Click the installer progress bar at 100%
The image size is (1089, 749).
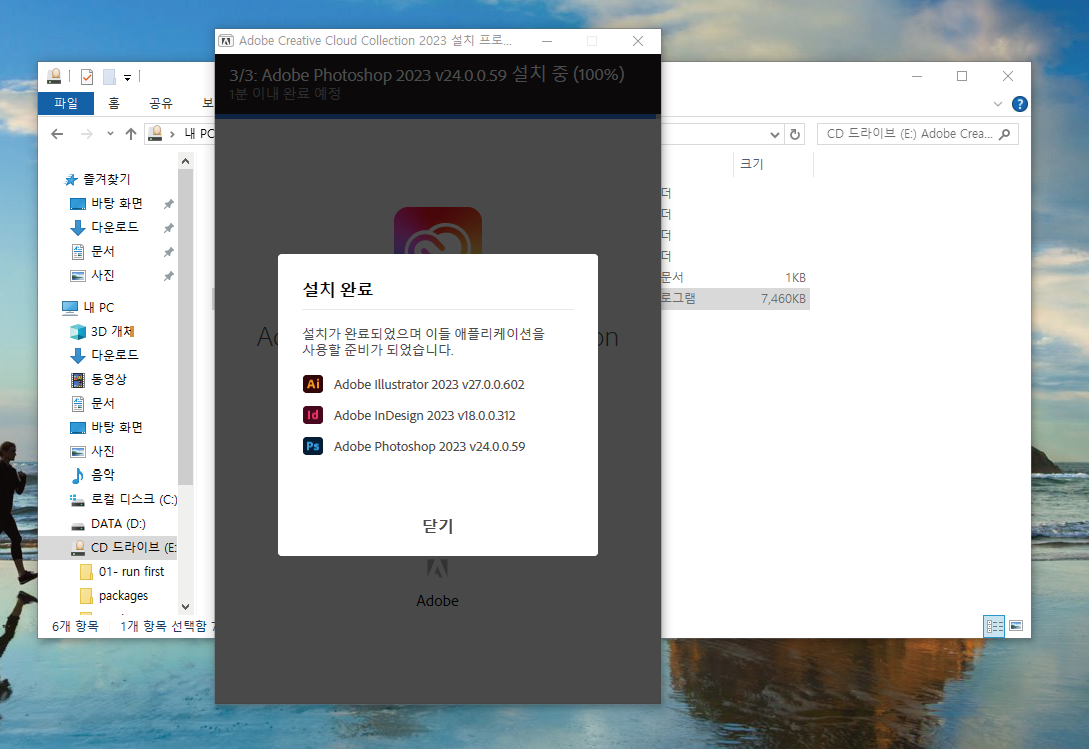coord(438,116)
